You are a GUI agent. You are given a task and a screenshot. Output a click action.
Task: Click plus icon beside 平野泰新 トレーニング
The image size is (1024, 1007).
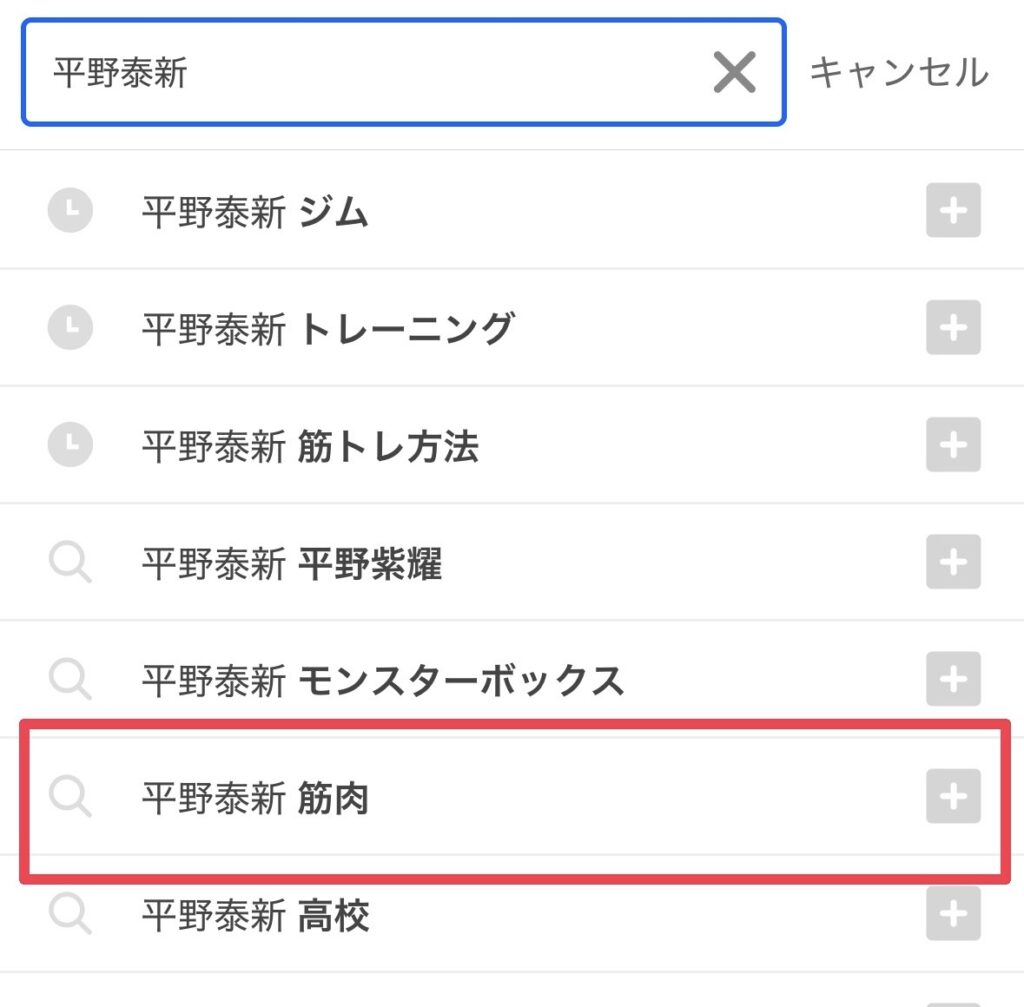pyautogui.click(x=953, y=327)
